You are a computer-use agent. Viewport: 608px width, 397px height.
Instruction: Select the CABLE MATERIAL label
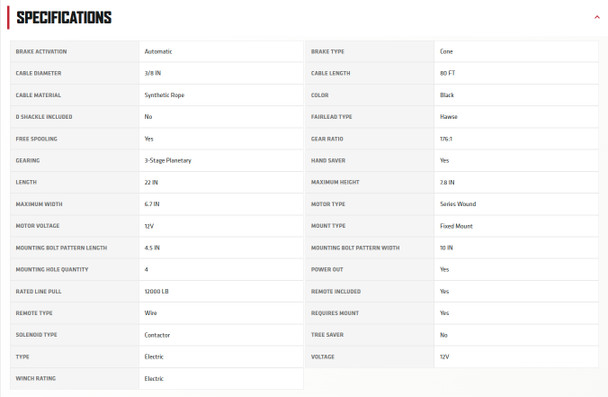point(38,95)
